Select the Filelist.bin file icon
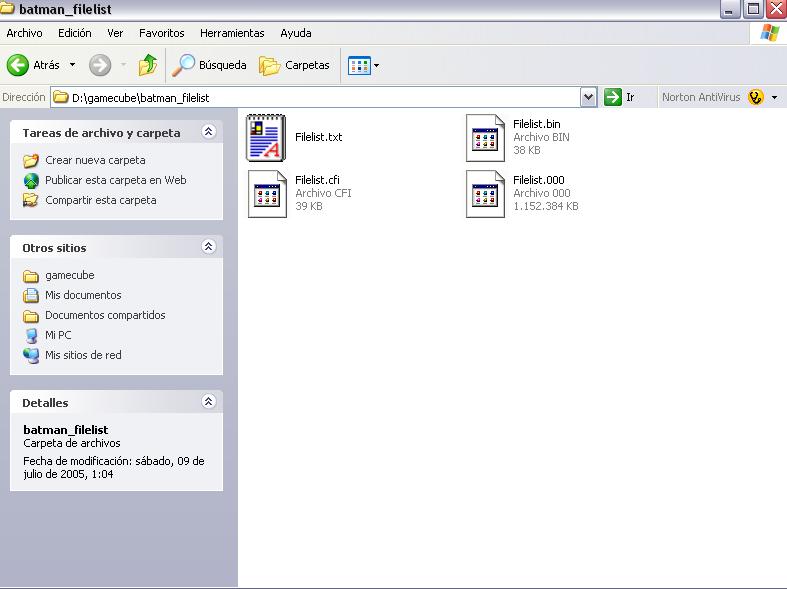This screenshot has height=589, width=787. click(x=485, y=137)
